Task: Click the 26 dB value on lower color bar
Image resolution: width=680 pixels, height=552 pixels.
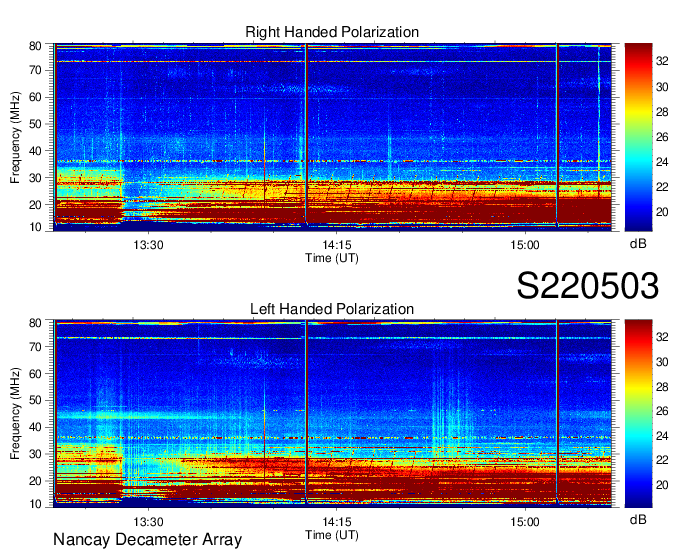Action: coord(662,412)
